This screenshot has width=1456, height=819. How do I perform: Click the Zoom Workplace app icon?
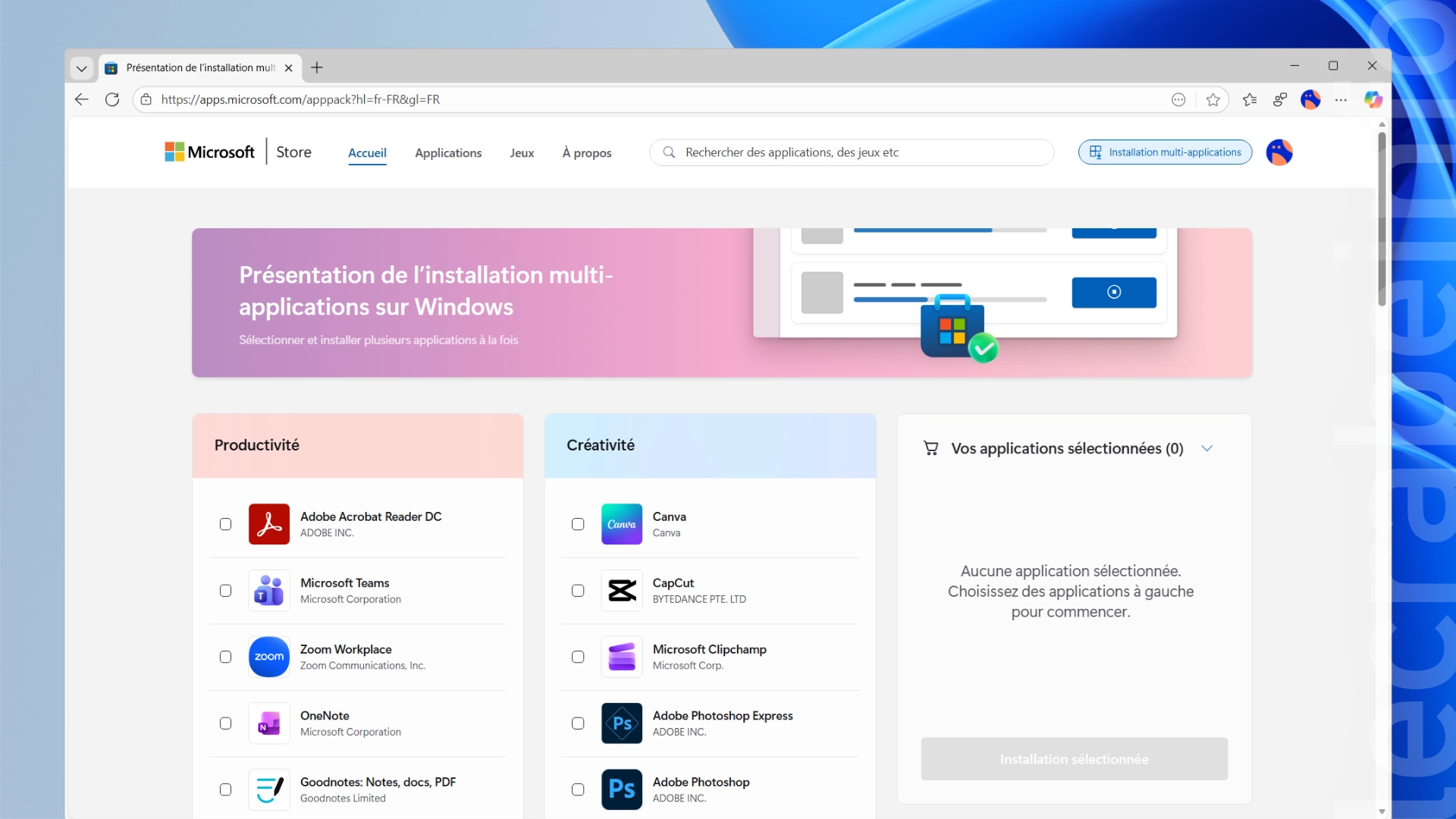[268, 657]
